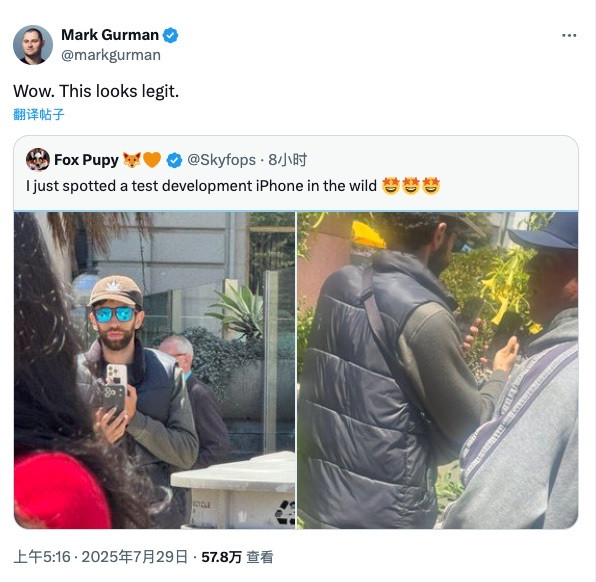
Task: Open the left photo of man with sunglasses
Action: click(154, 370)
